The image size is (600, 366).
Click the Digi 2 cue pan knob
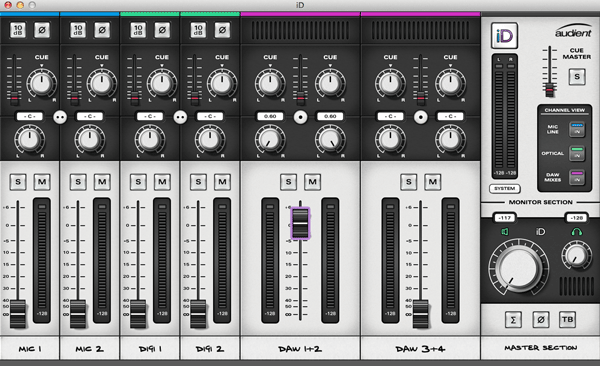(222, 83)
